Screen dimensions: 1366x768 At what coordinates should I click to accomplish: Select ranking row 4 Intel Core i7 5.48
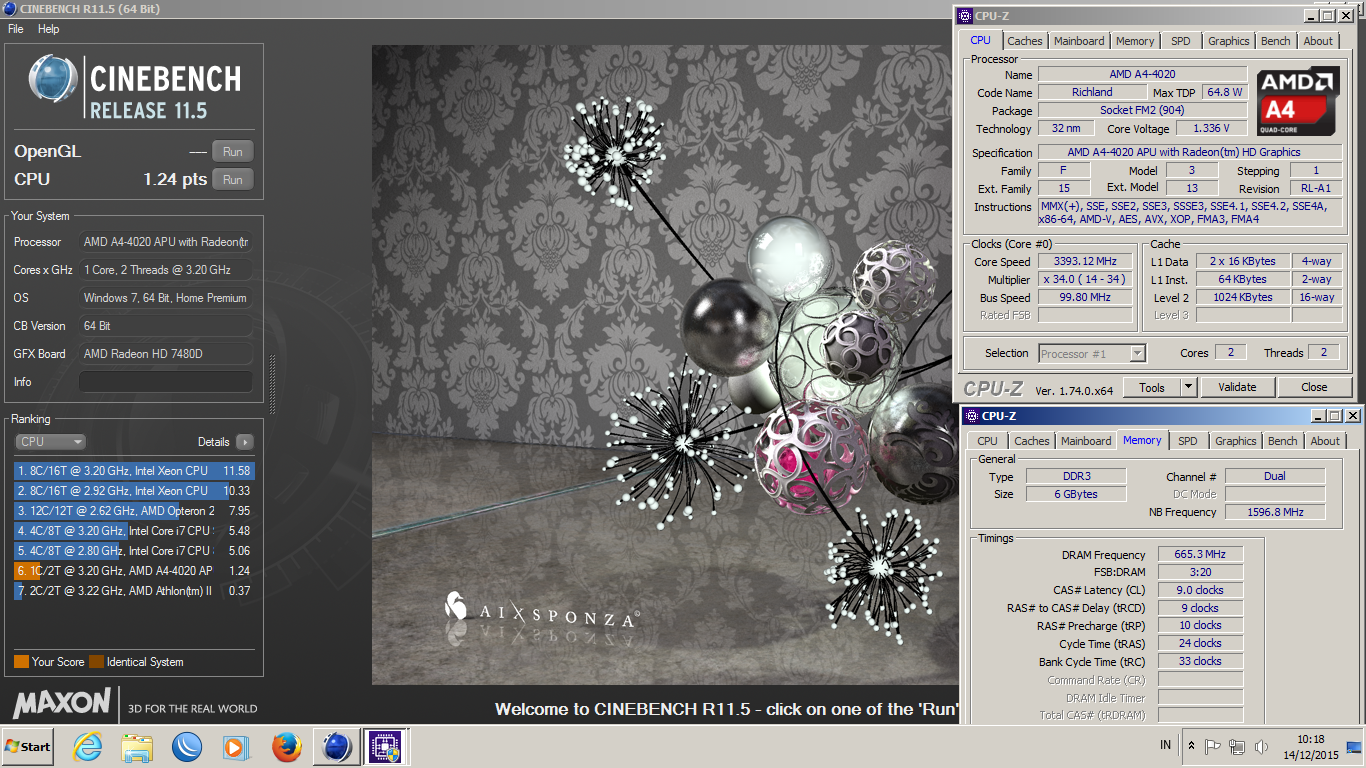(x=134, y=531)
